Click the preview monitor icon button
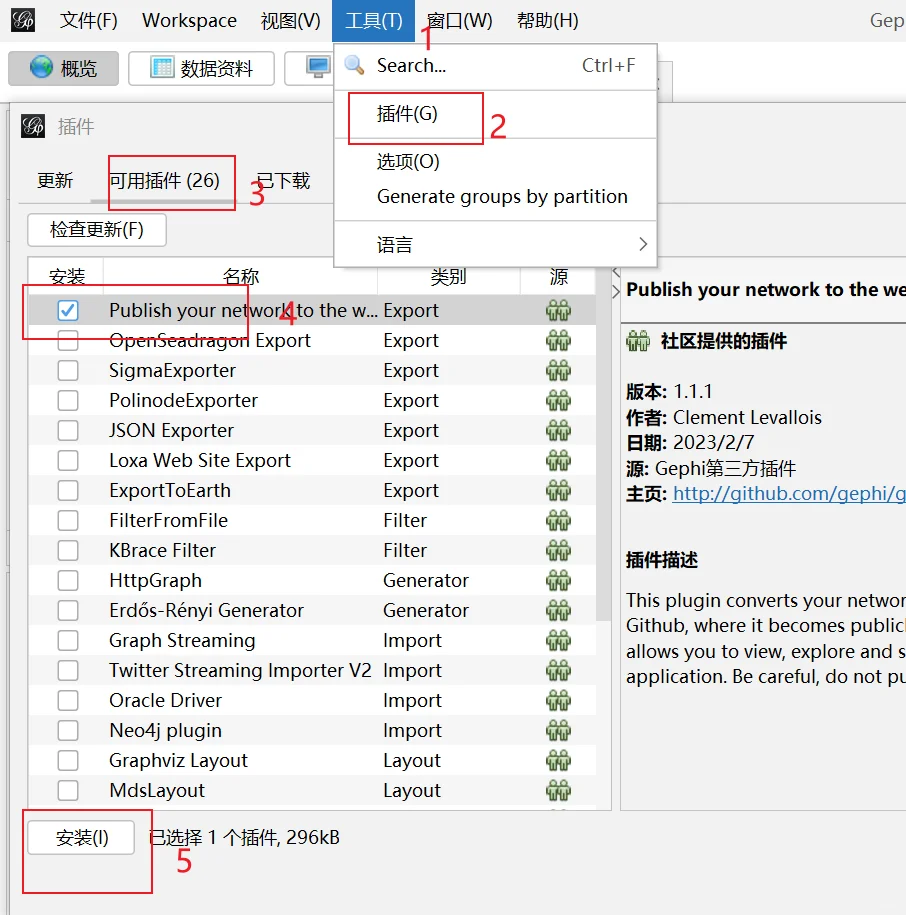 pos(318,68)
